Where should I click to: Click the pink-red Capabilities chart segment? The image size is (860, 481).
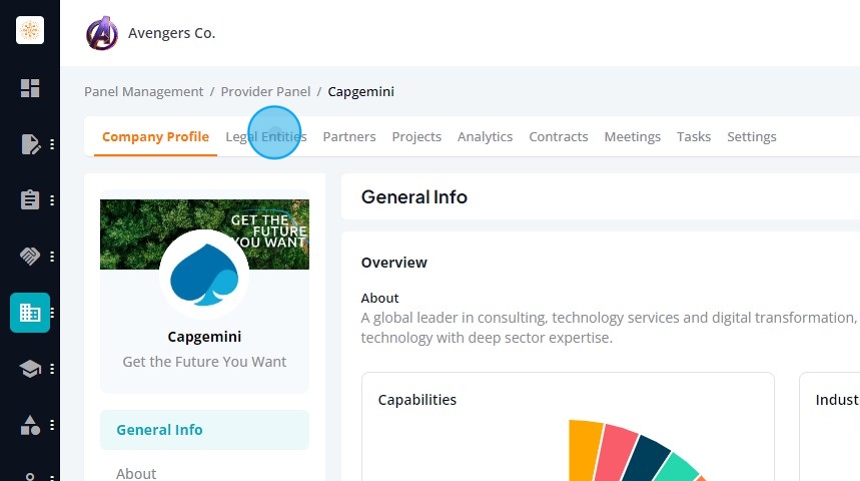point(617,455)
